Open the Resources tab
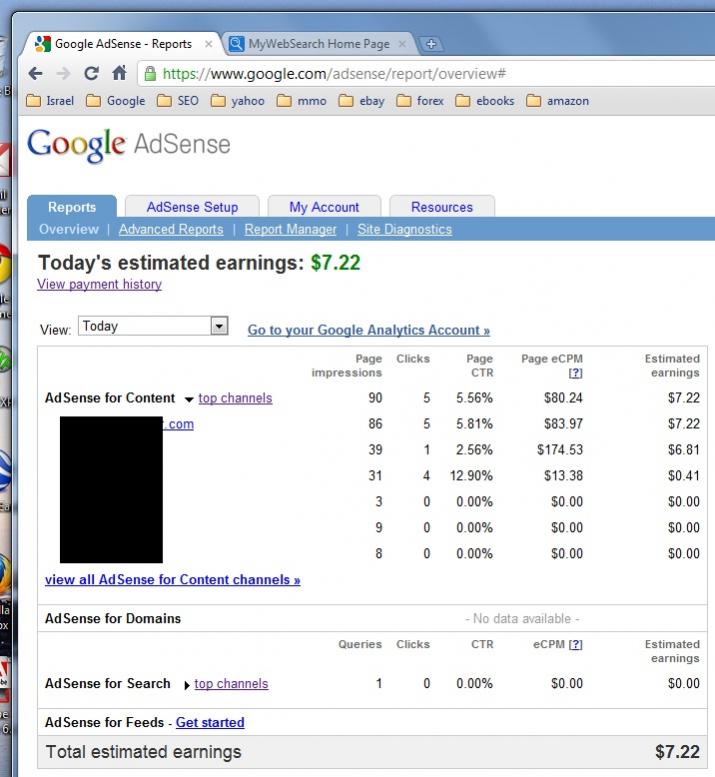The image size is (715, 777). 442,207
